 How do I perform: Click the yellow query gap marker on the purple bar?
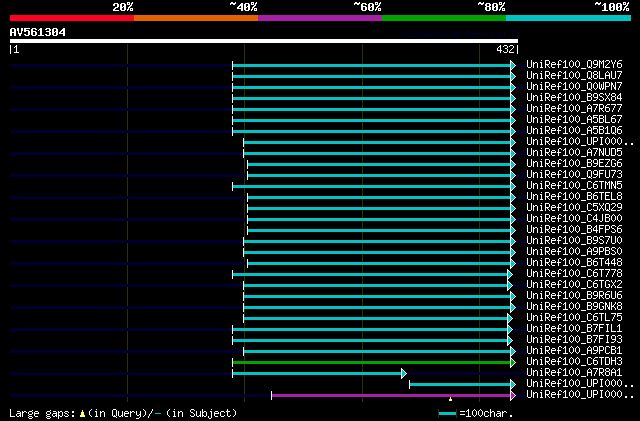pyautogui.click(x=450, y=399)
